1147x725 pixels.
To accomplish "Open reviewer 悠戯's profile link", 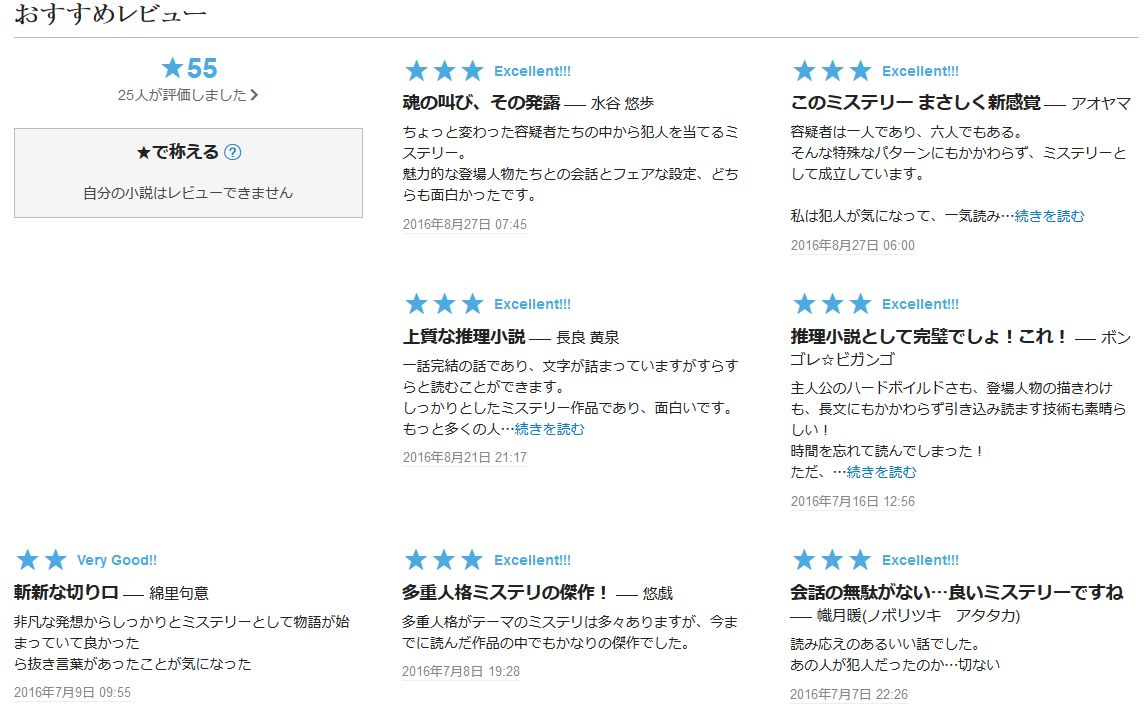I will [x=658, y=593].
